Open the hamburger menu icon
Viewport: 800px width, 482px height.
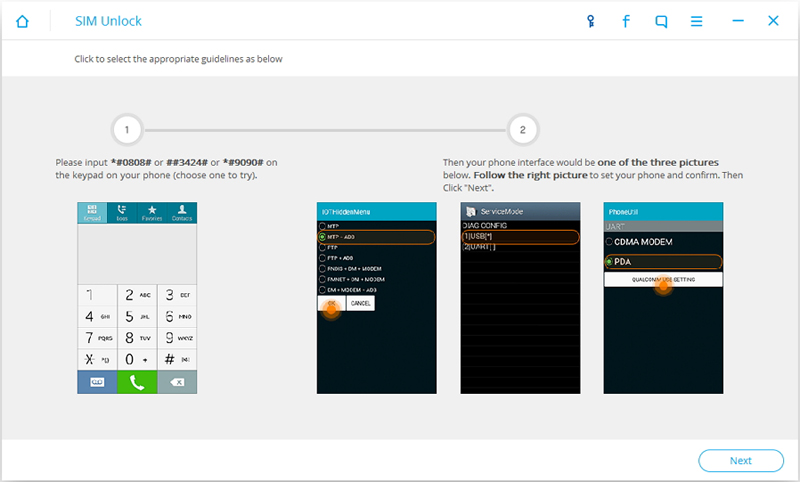coord(696,21)
